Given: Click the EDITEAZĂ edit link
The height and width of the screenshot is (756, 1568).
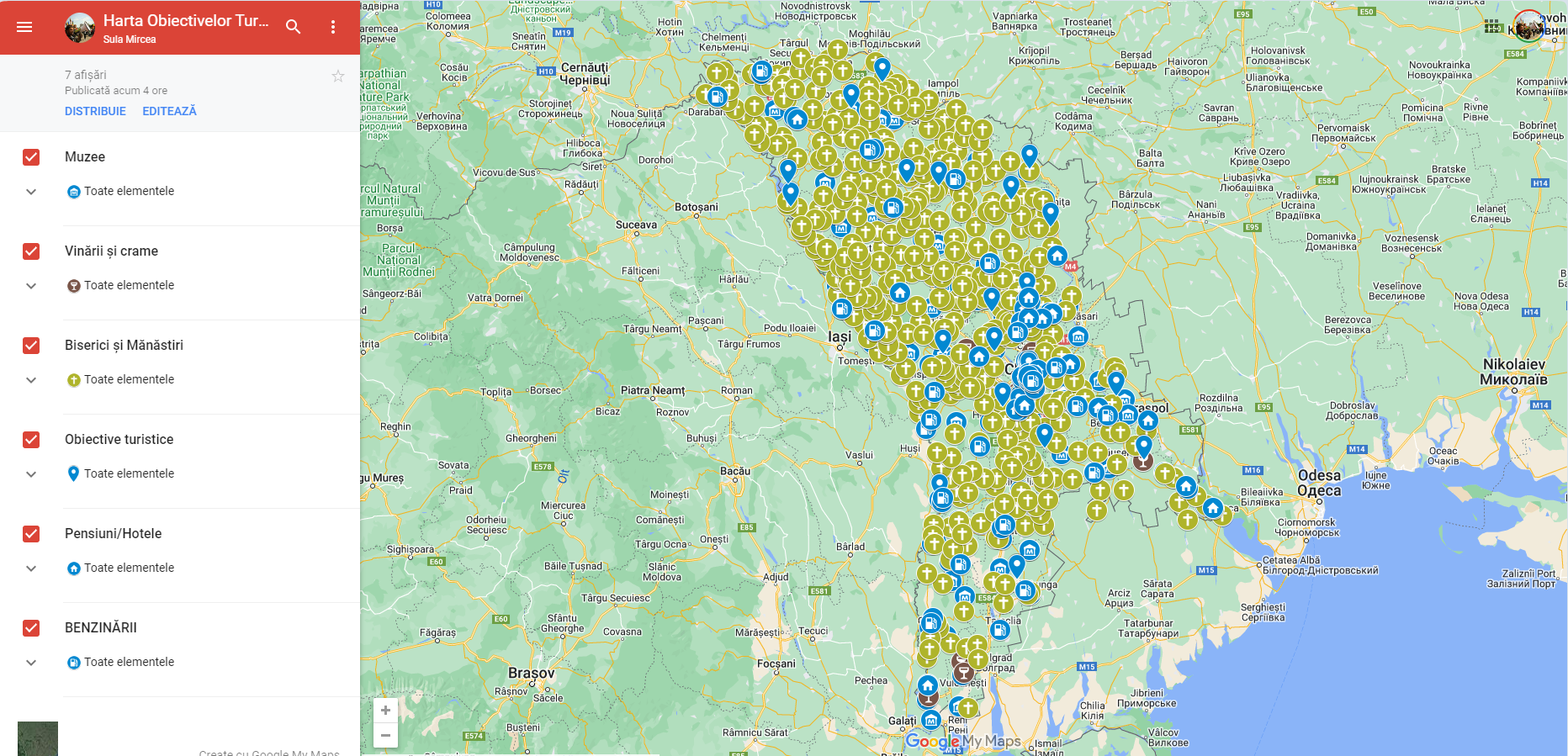Looking at the screenshot, I should 169,111.
